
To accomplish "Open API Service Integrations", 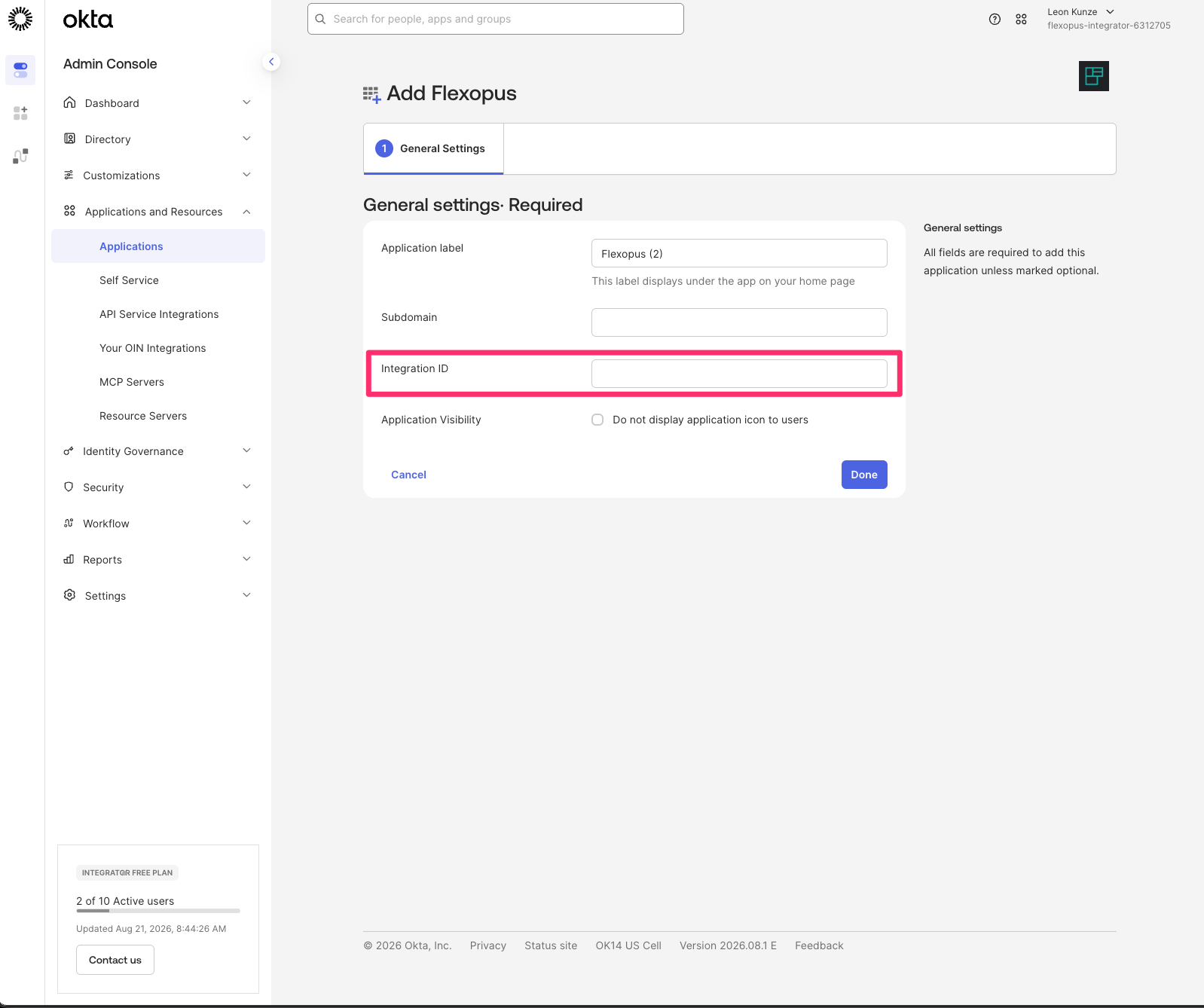I will click(x=158, y=314).
